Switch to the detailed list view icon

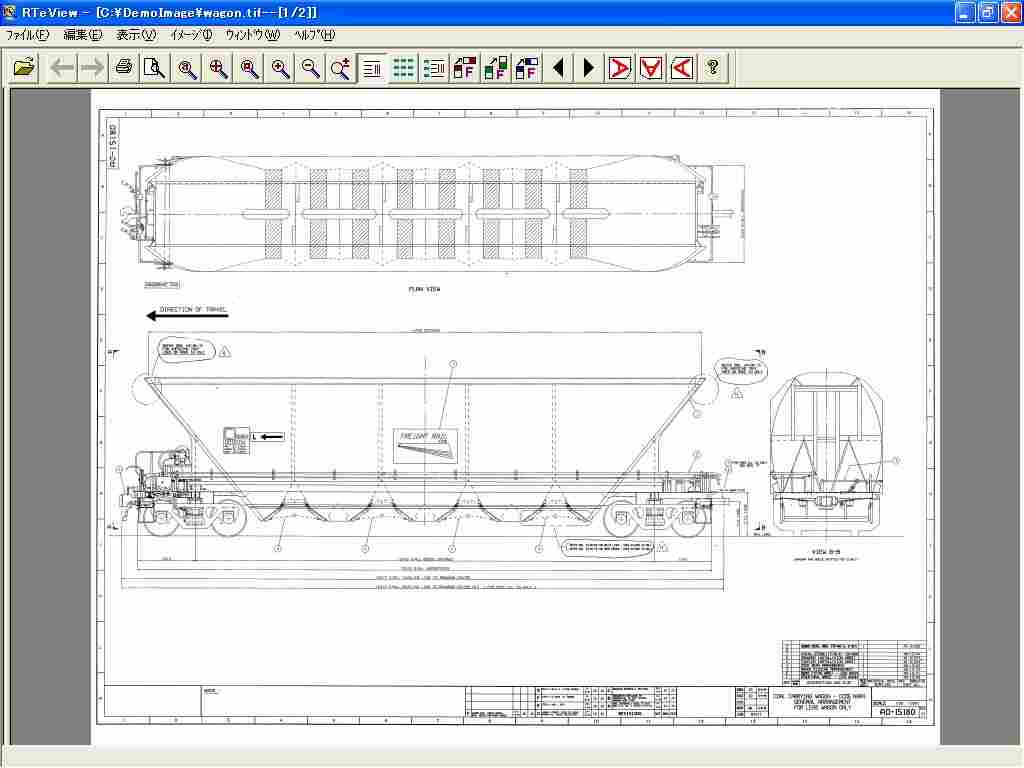click(x=434, y=67)
